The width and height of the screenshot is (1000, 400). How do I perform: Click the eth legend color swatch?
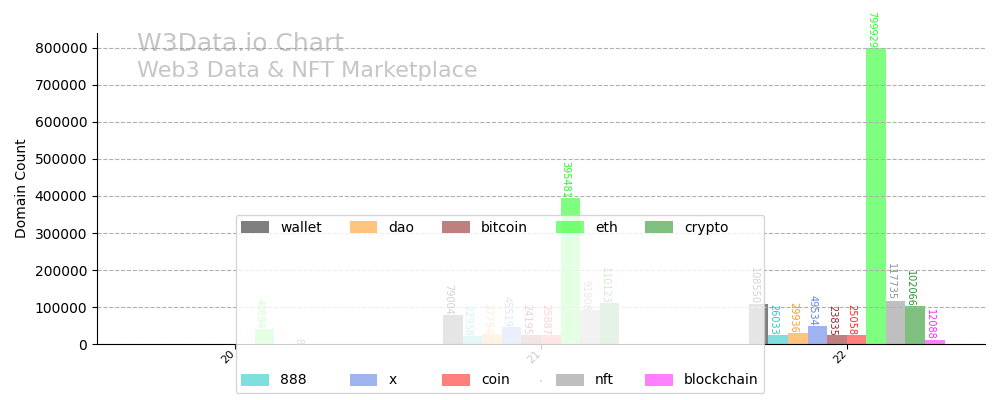pyautogui.click(x=570, y=227)
